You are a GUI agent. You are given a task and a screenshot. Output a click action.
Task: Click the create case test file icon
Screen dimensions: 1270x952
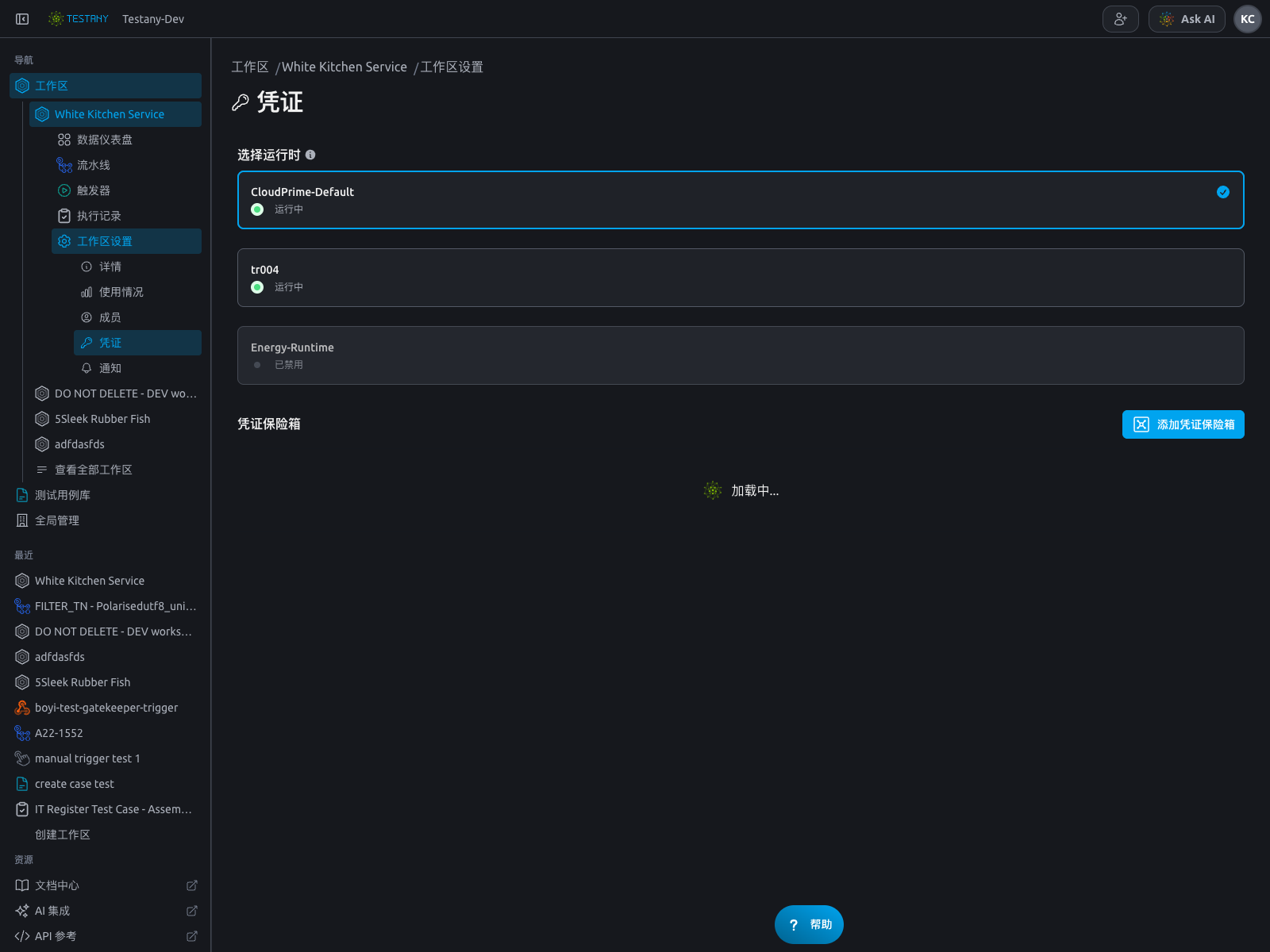pyautogui.click(x=22, y=784)
